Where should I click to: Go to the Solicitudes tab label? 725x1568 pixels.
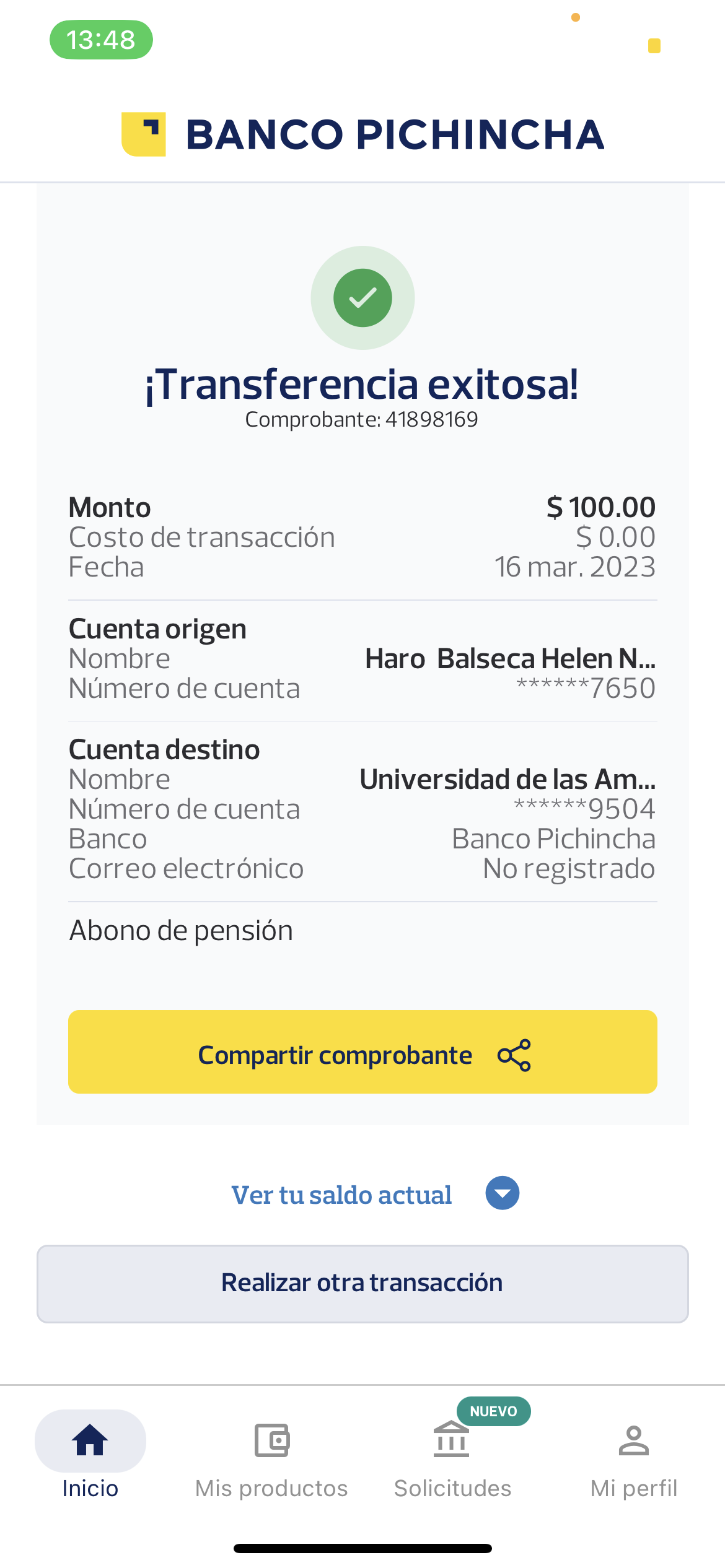pos(452,1488)
